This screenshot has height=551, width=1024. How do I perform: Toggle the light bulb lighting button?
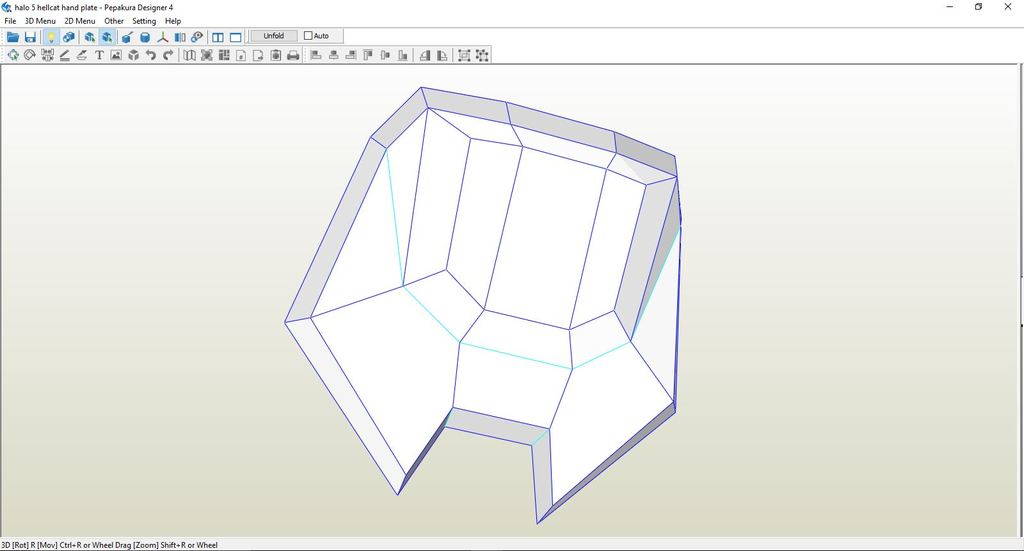(51, 37)
